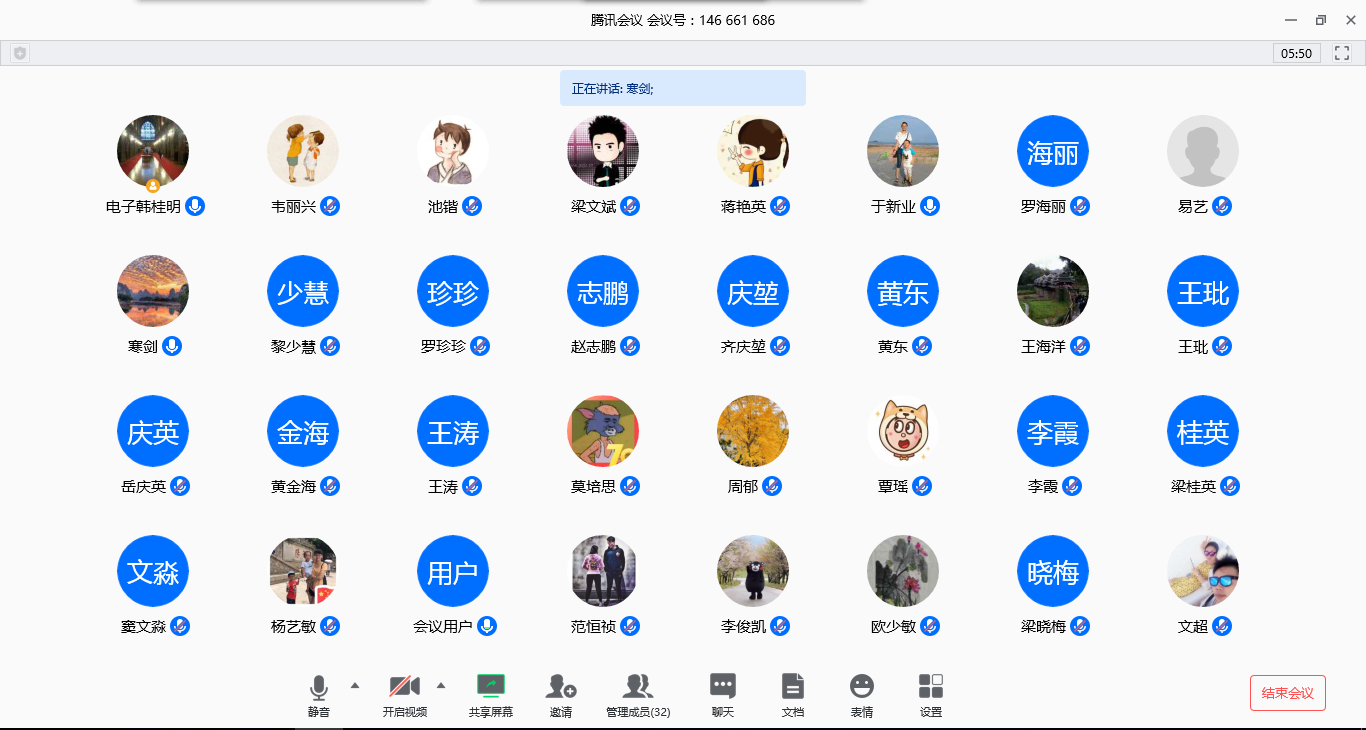1366x730 pixels.
Task: Expand the video options arrow next to 开启视频
Action: pyautogui.click(x=441, y=685)
